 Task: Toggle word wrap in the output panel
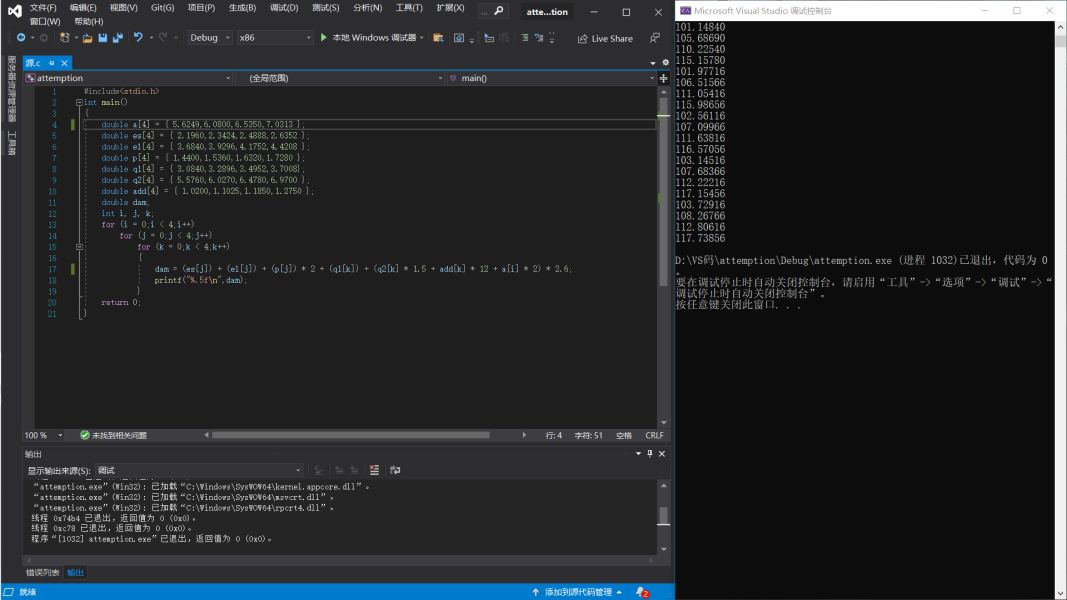pos(395,470)
